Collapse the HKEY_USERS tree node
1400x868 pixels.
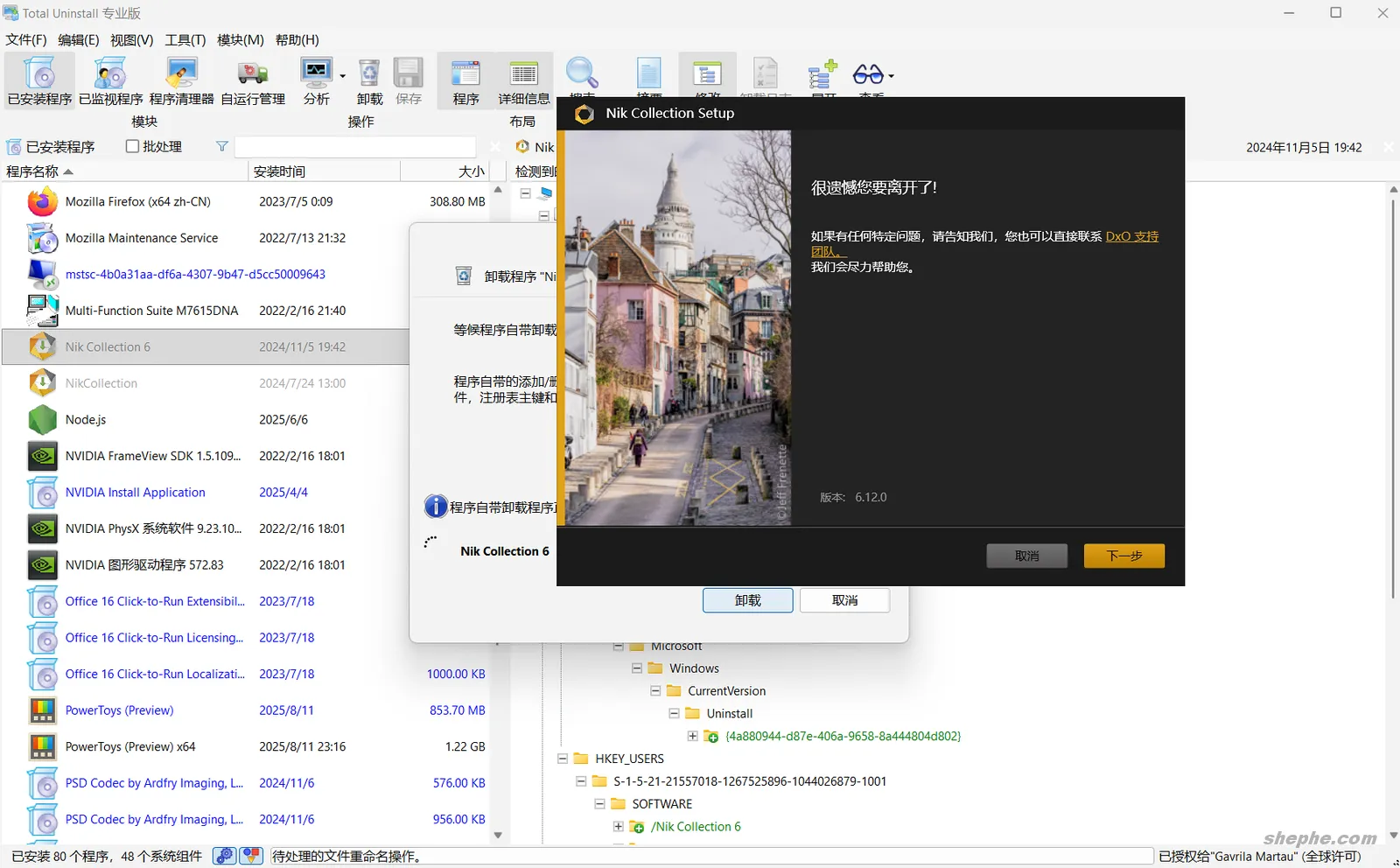pos(563,759)
